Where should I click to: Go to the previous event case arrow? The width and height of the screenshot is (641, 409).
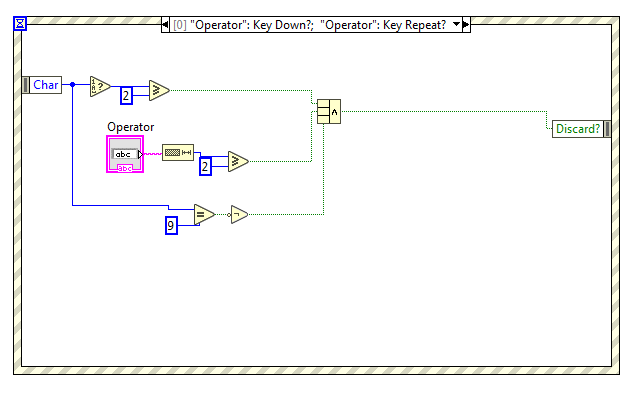165,25
